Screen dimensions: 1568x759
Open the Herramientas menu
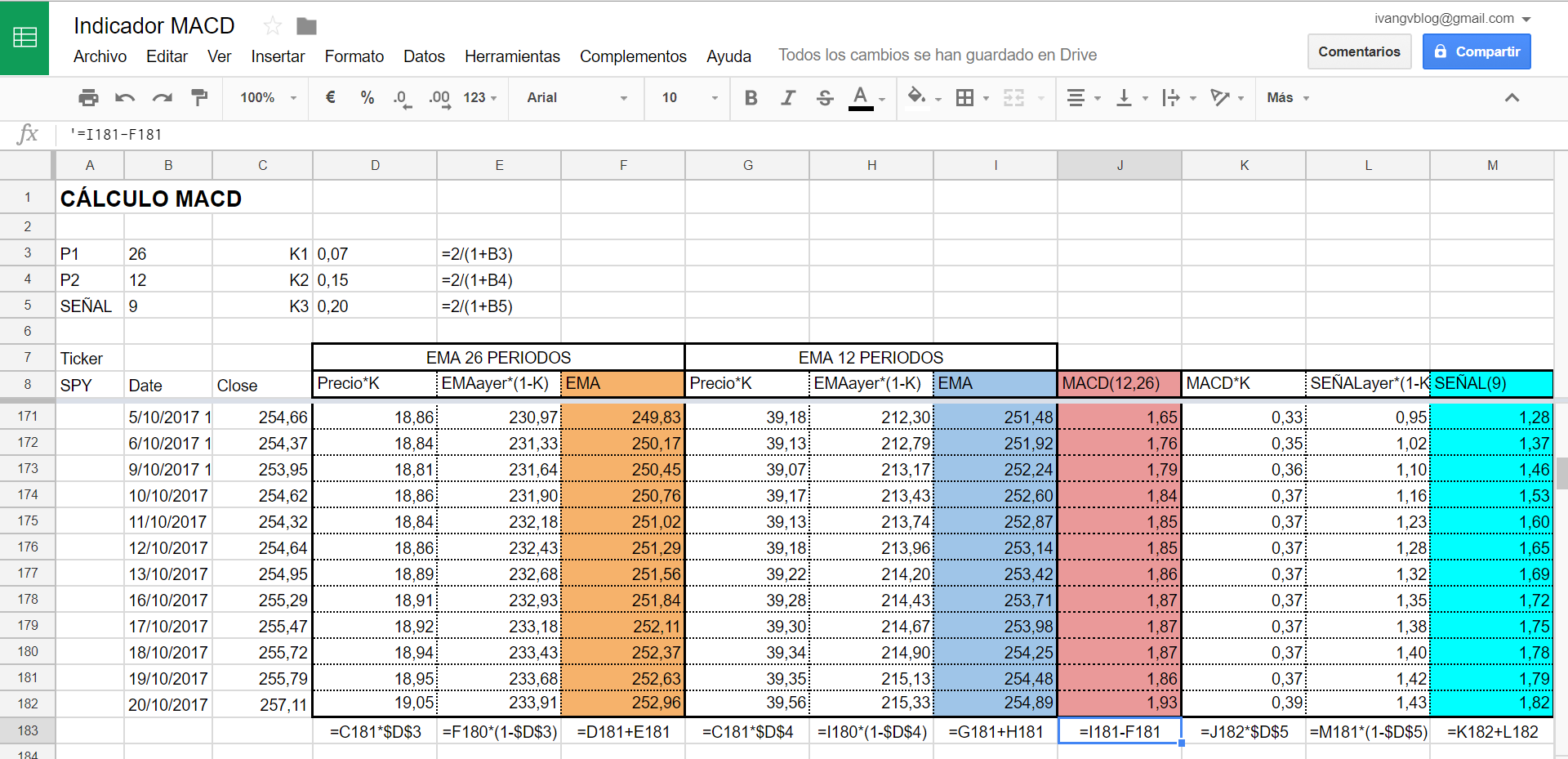coord(512,56)
